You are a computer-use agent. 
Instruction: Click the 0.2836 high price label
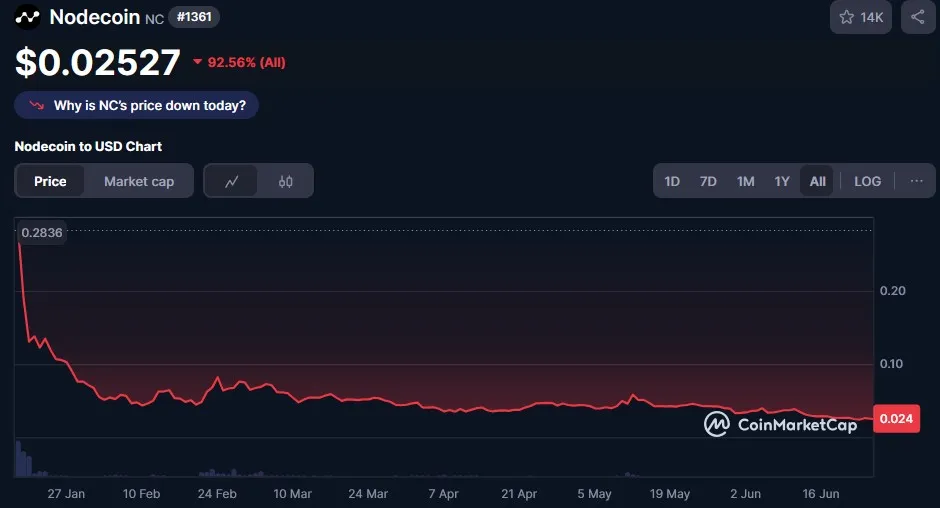pos(41,233)
